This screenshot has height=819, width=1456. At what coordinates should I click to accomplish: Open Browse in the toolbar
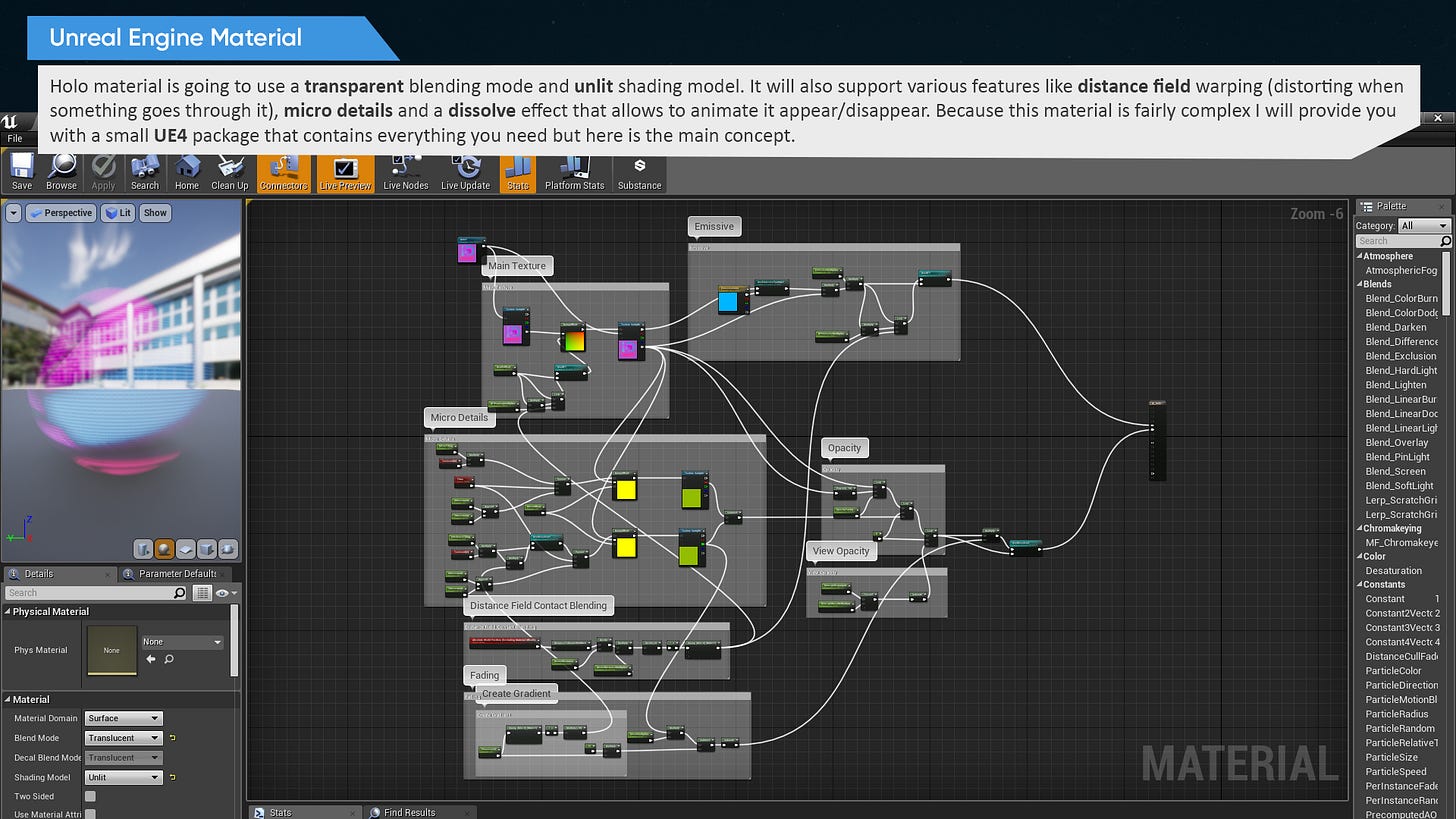click(x=61, y=172)
